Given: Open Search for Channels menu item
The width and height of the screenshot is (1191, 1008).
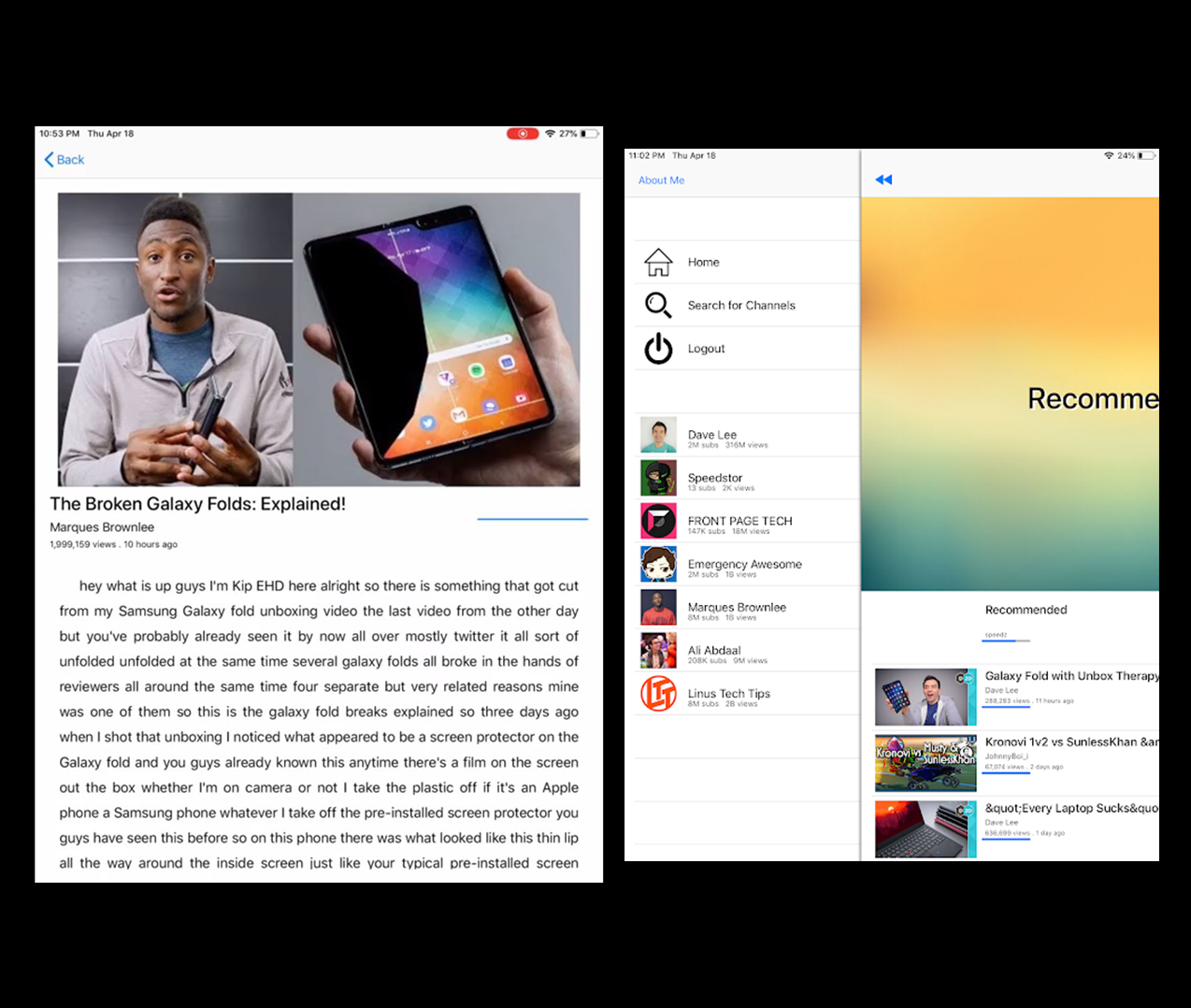Looking at the screenshot, I should coord(747,305).
